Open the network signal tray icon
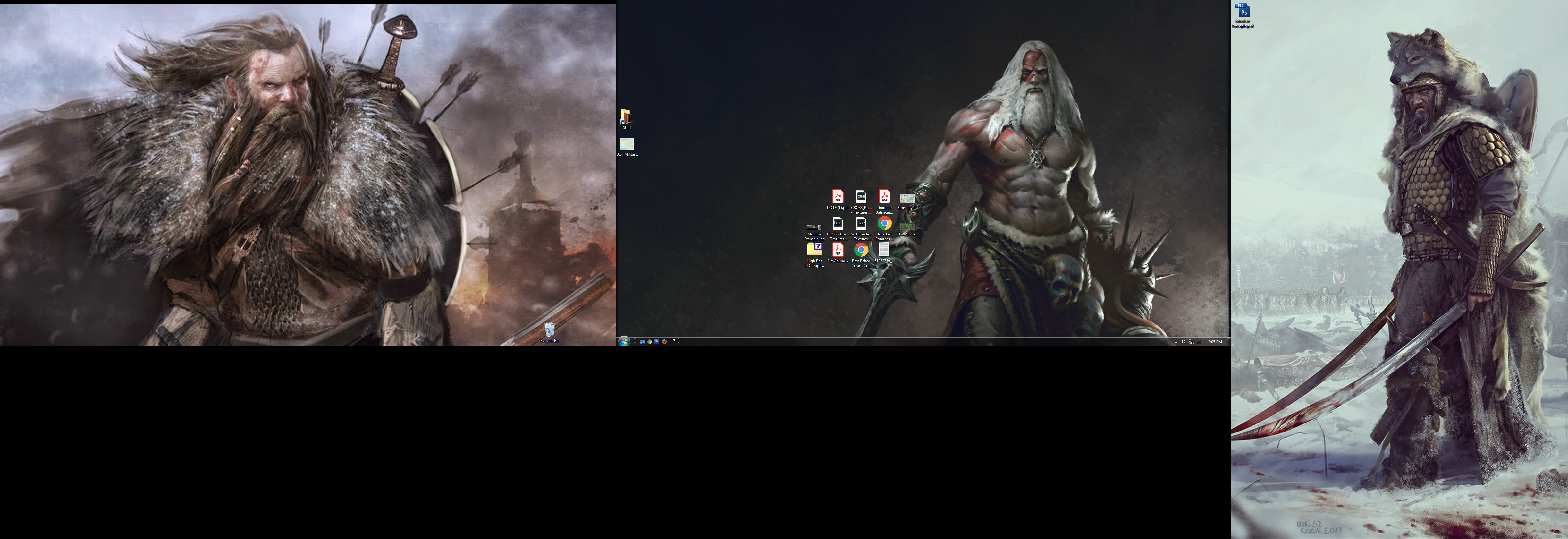 click(1199, 342)
